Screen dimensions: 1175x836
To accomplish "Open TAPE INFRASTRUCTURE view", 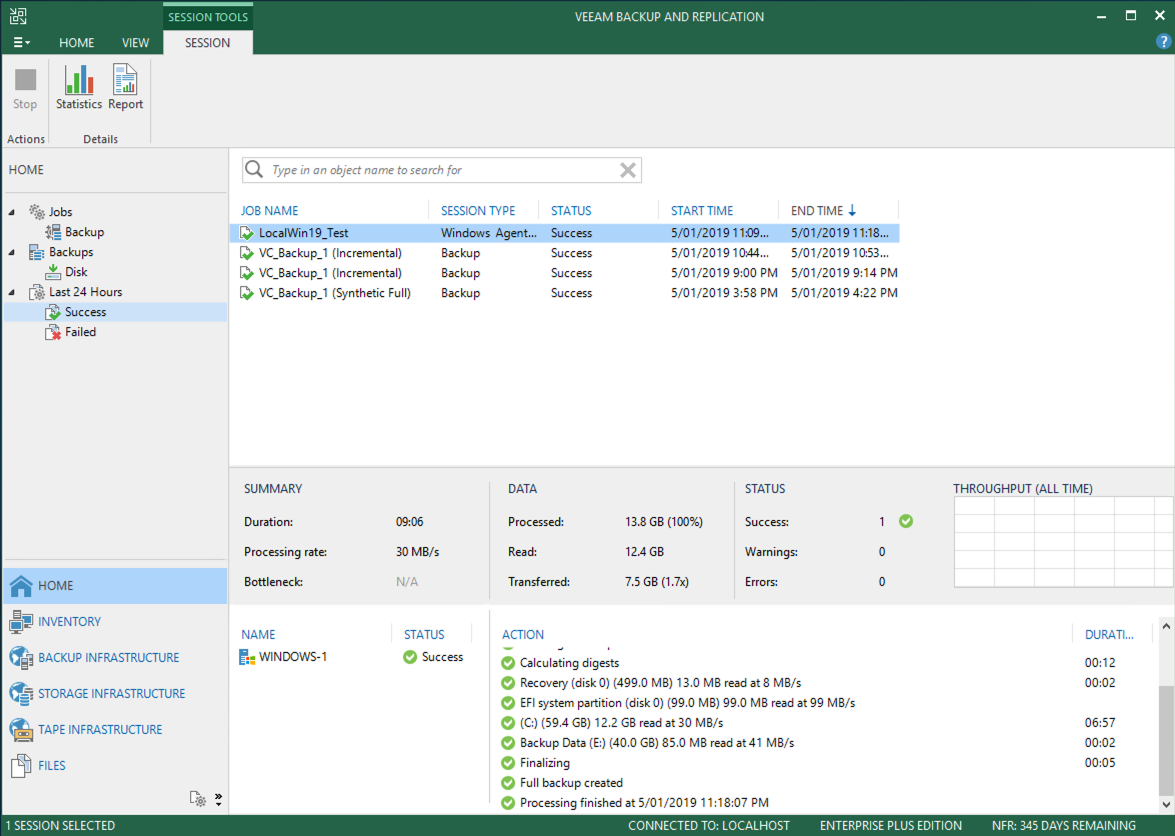I will (x=115, y=730).
